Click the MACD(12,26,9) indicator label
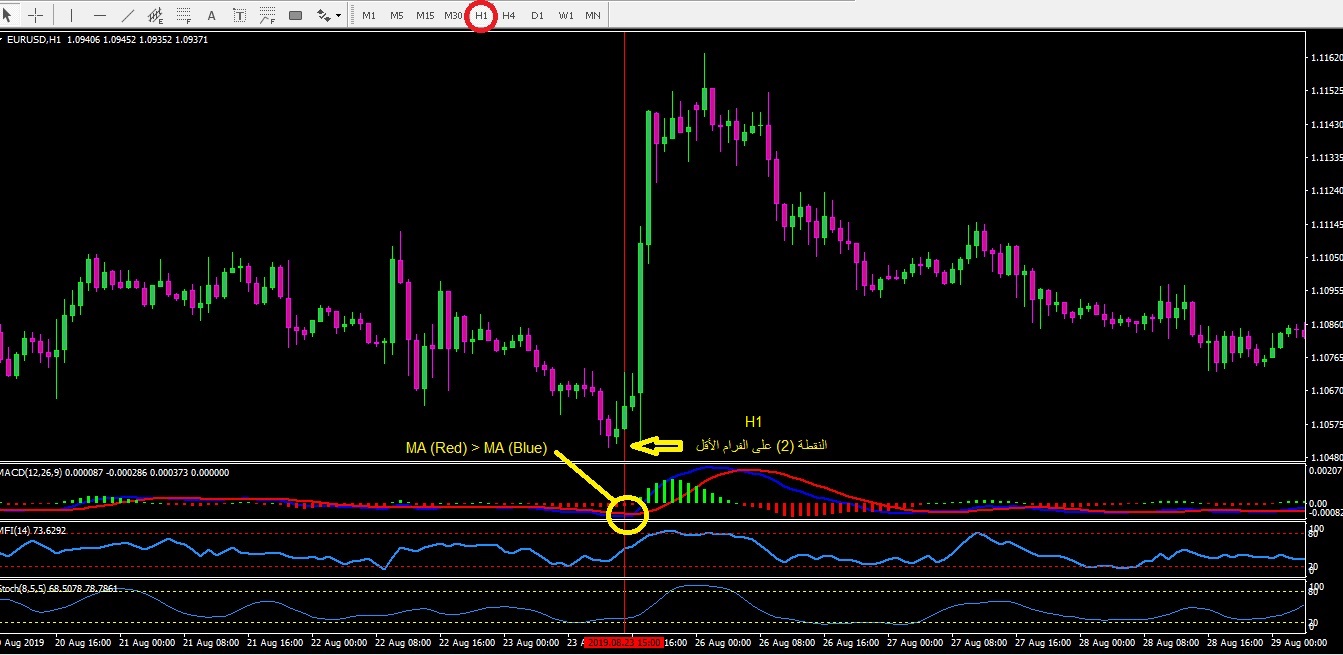Screen dimensions: 1343x655 (x=30, y=471)
